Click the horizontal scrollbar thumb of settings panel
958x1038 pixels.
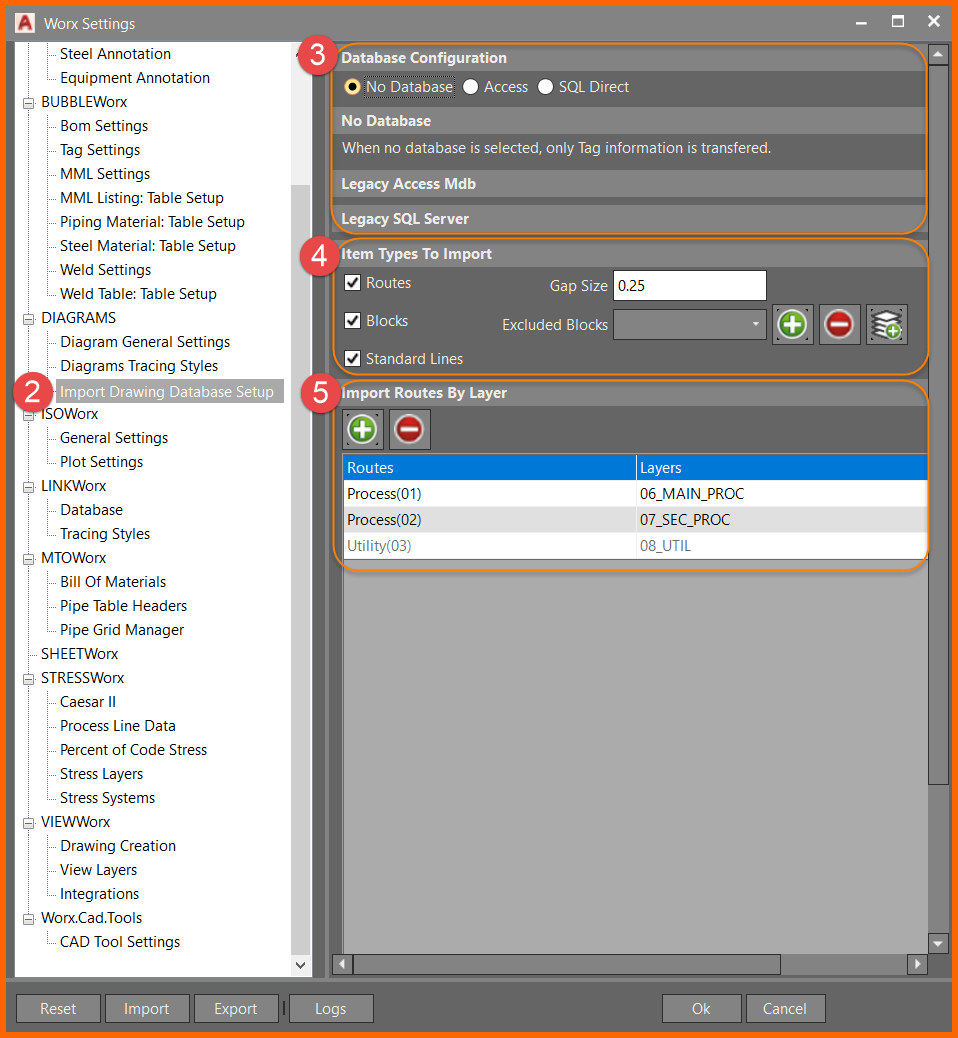567,964
